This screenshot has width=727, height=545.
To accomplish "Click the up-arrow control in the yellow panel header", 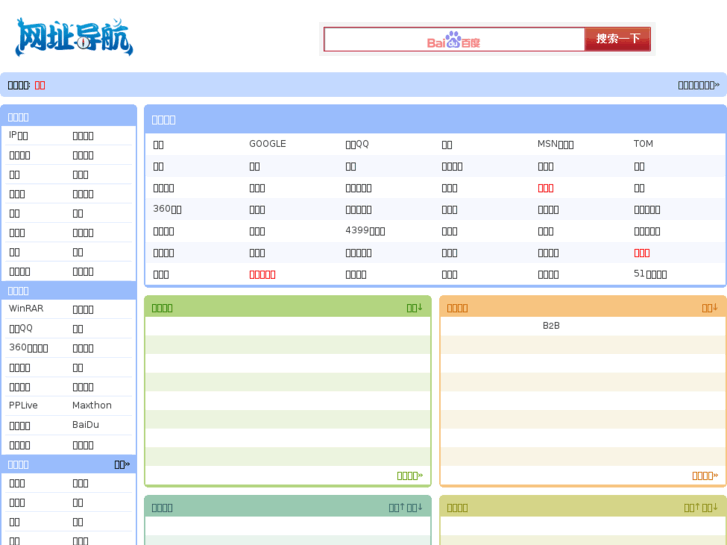I will pos(692,508).
